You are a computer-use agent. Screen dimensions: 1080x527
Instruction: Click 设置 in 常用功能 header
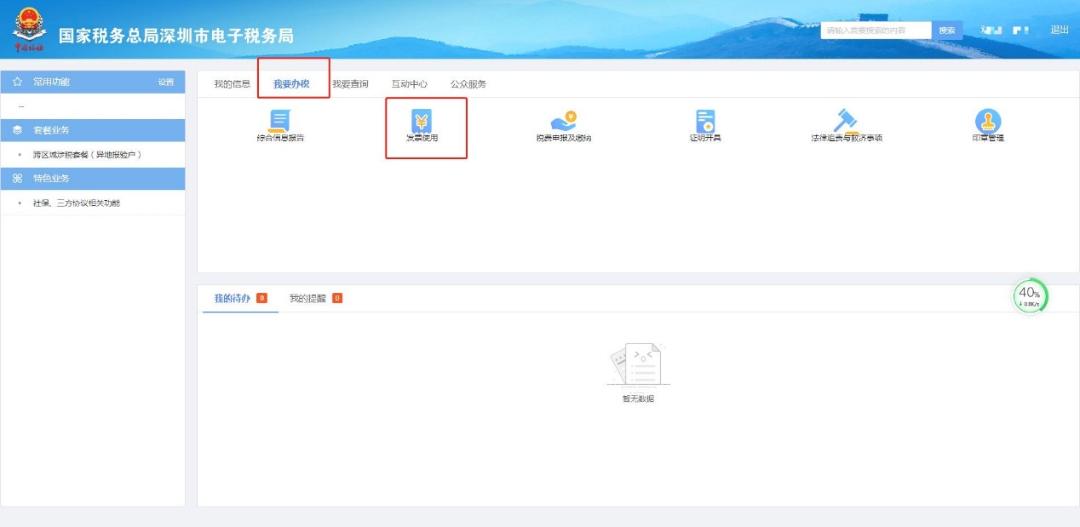click(166, 82)
